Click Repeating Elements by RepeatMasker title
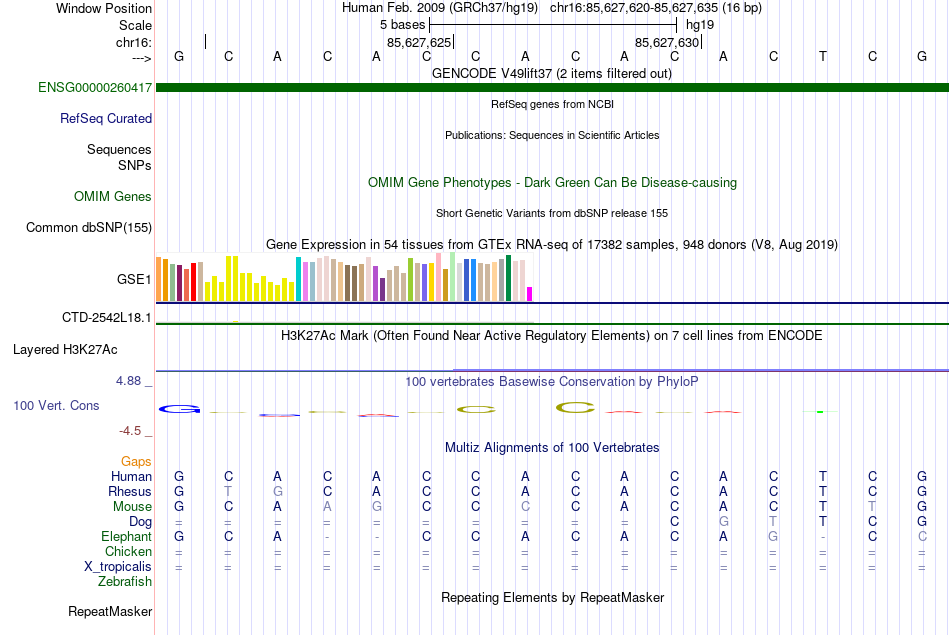Image resolution: width=950 pixels, height=635 pixels. [552, 597]
